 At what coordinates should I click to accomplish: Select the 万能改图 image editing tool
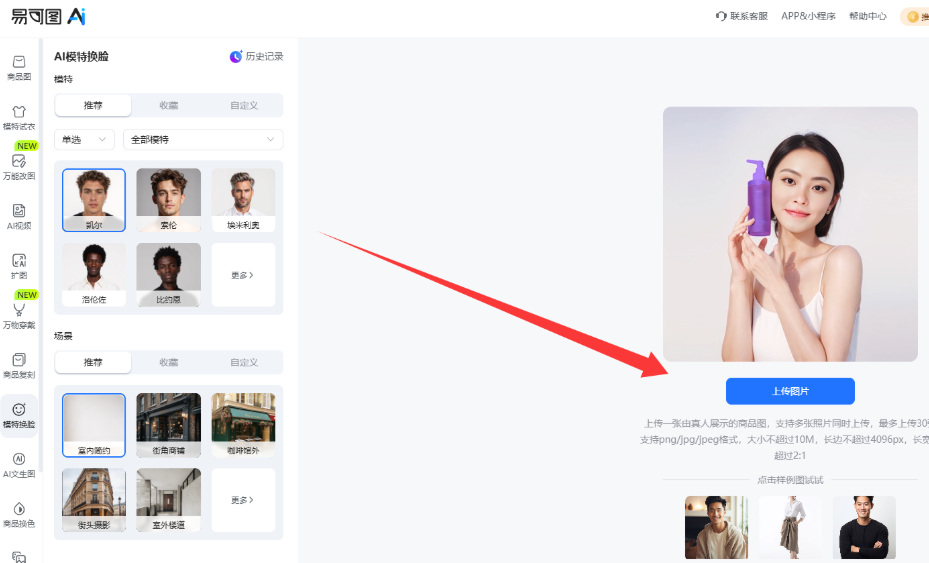pos(19,166)
